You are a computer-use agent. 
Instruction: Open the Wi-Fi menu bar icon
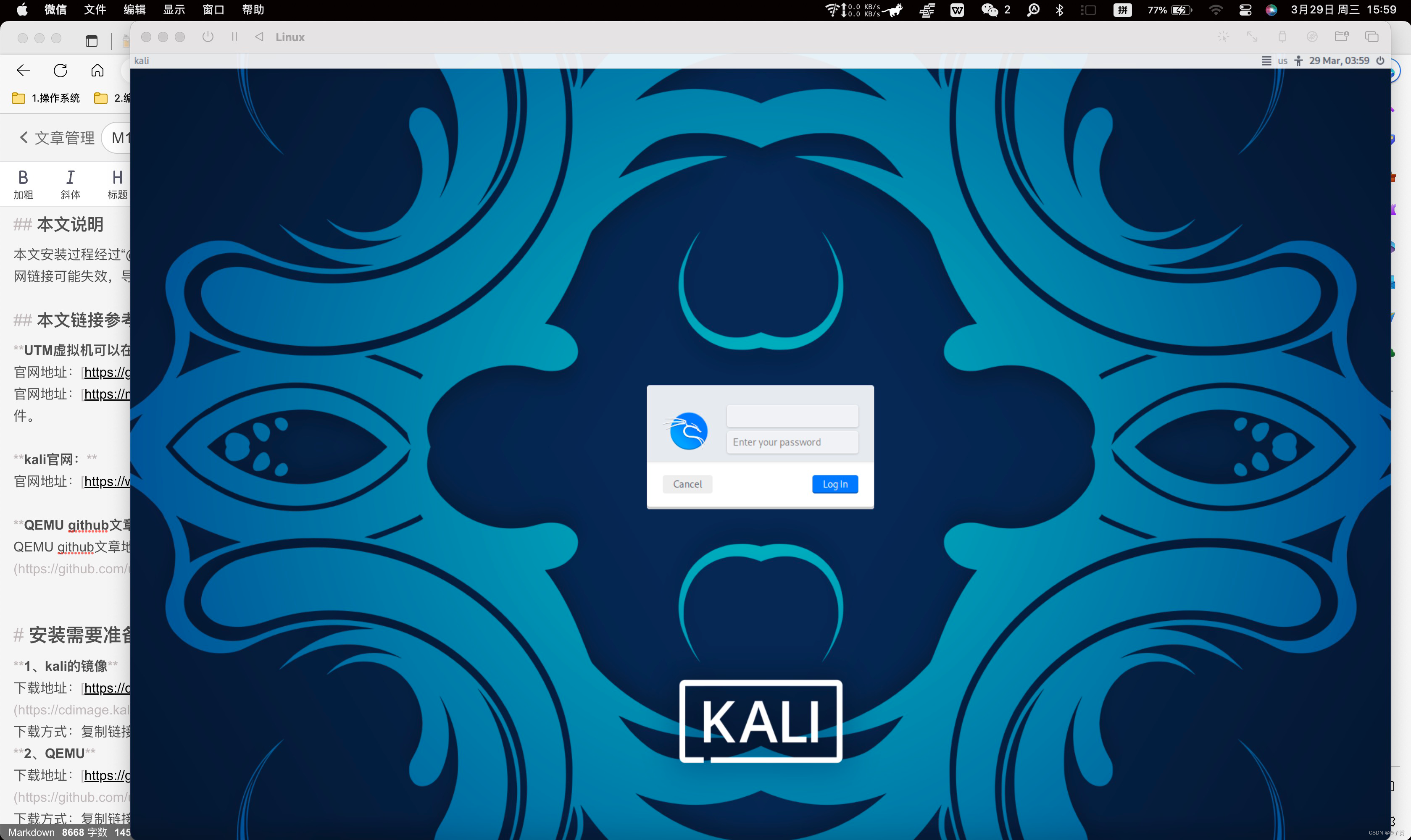tap(1216, 10)
